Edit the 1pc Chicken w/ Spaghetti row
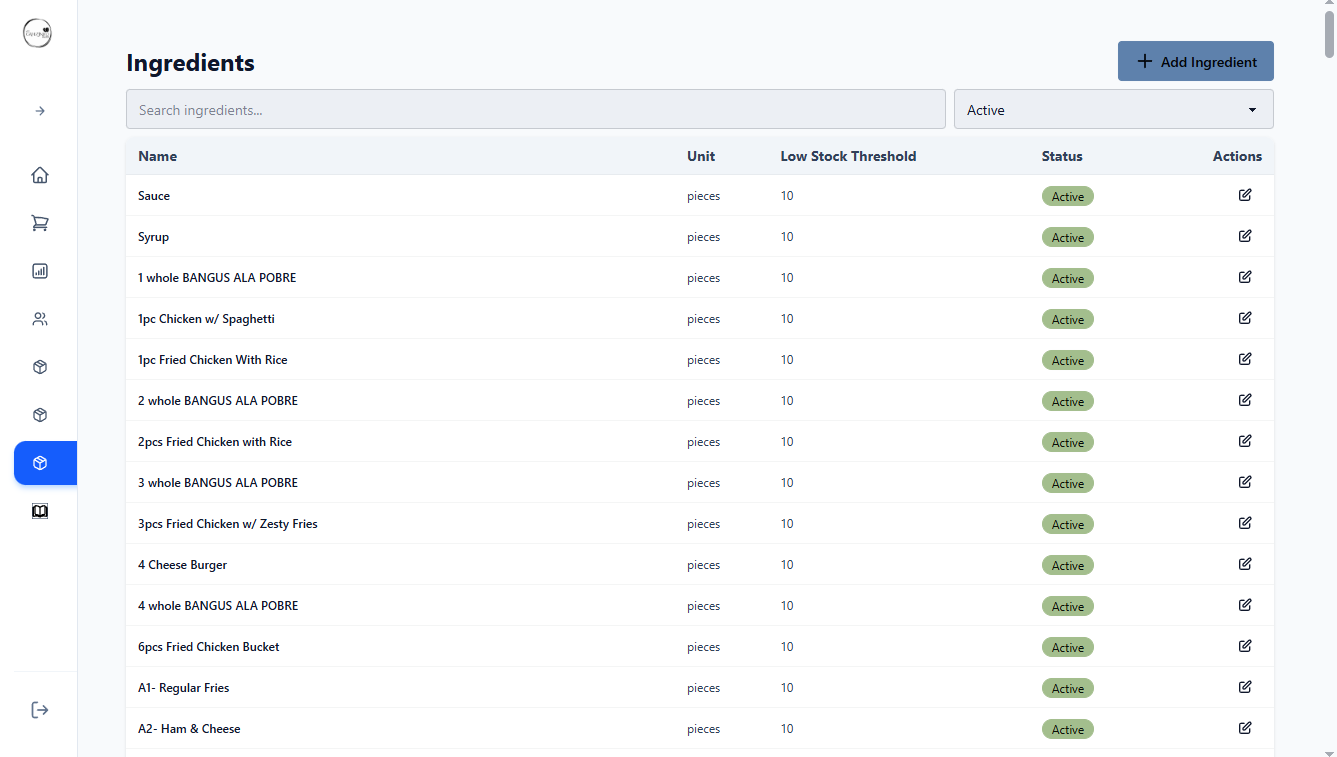The image size is (1337, 757). pos(1245,318)
